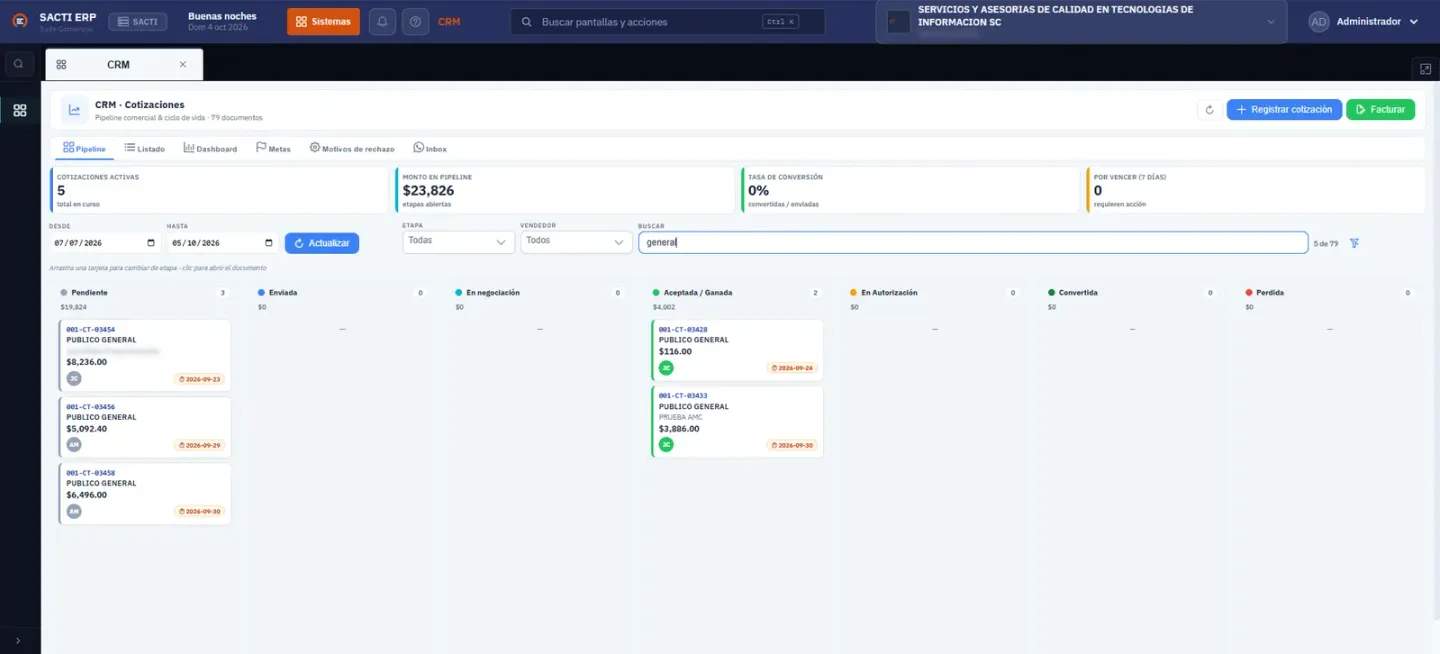Open the Desde date calendar picker
Image resolution: width=1440 pixels, height=654 pixels.
(x=151, y=243)
